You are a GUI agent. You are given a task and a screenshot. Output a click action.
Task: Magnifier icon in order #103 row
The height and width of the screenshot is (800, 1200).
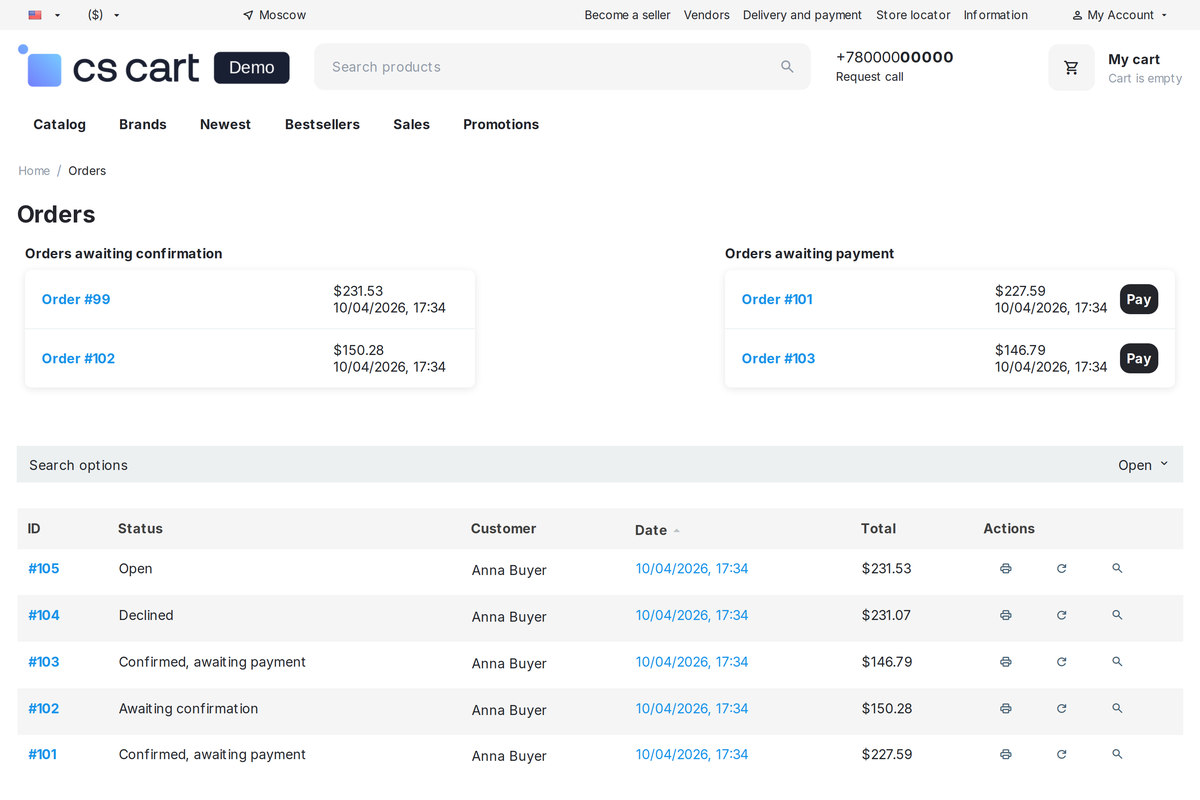1117,662
